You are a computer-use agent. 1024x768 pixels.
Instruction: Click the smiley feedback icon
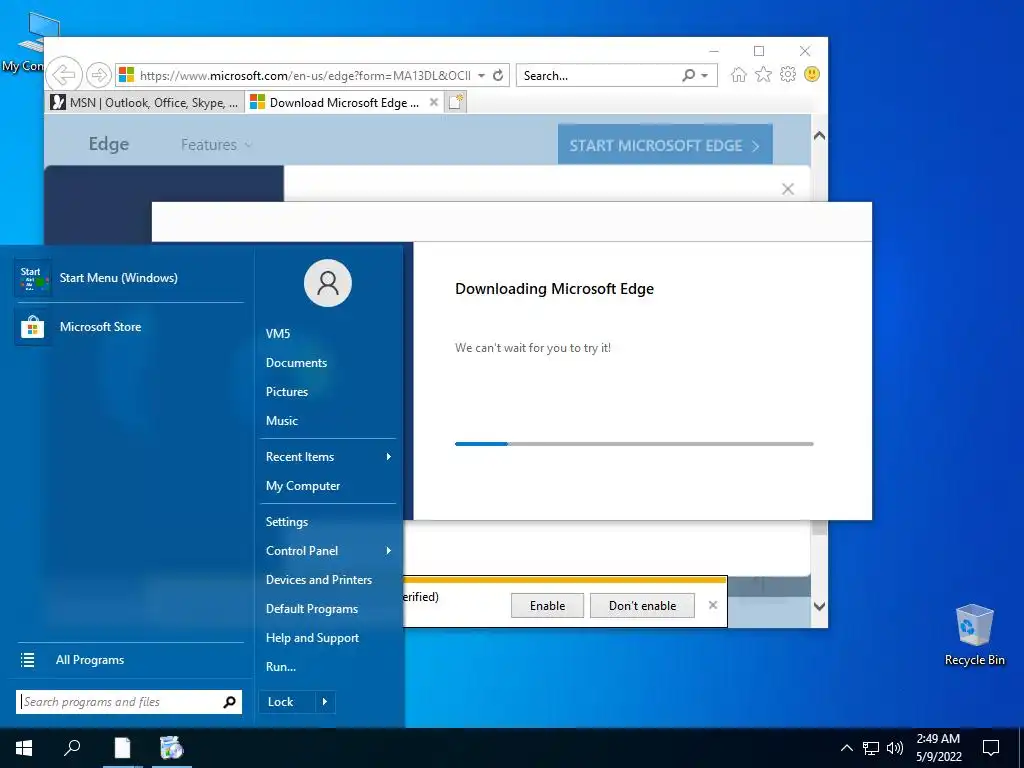[x=812, y=74]
